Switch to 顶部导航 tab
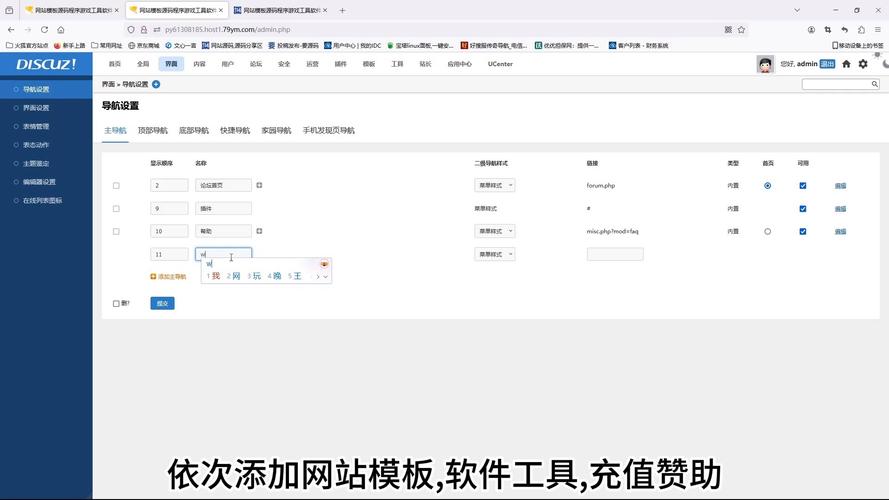The height and width of the screenshot is (500, 889). point(153,130)
